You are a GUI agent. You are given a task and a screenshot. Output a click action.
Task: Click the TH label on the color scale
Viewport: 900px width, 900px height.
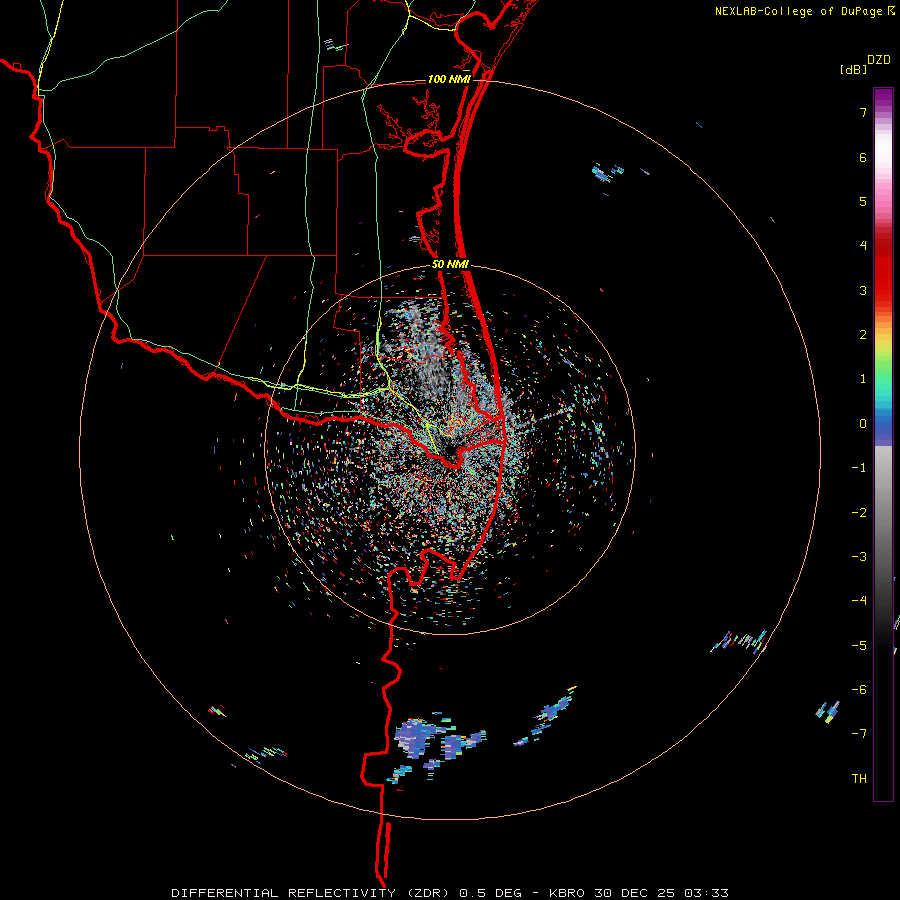tap(859, 779)
